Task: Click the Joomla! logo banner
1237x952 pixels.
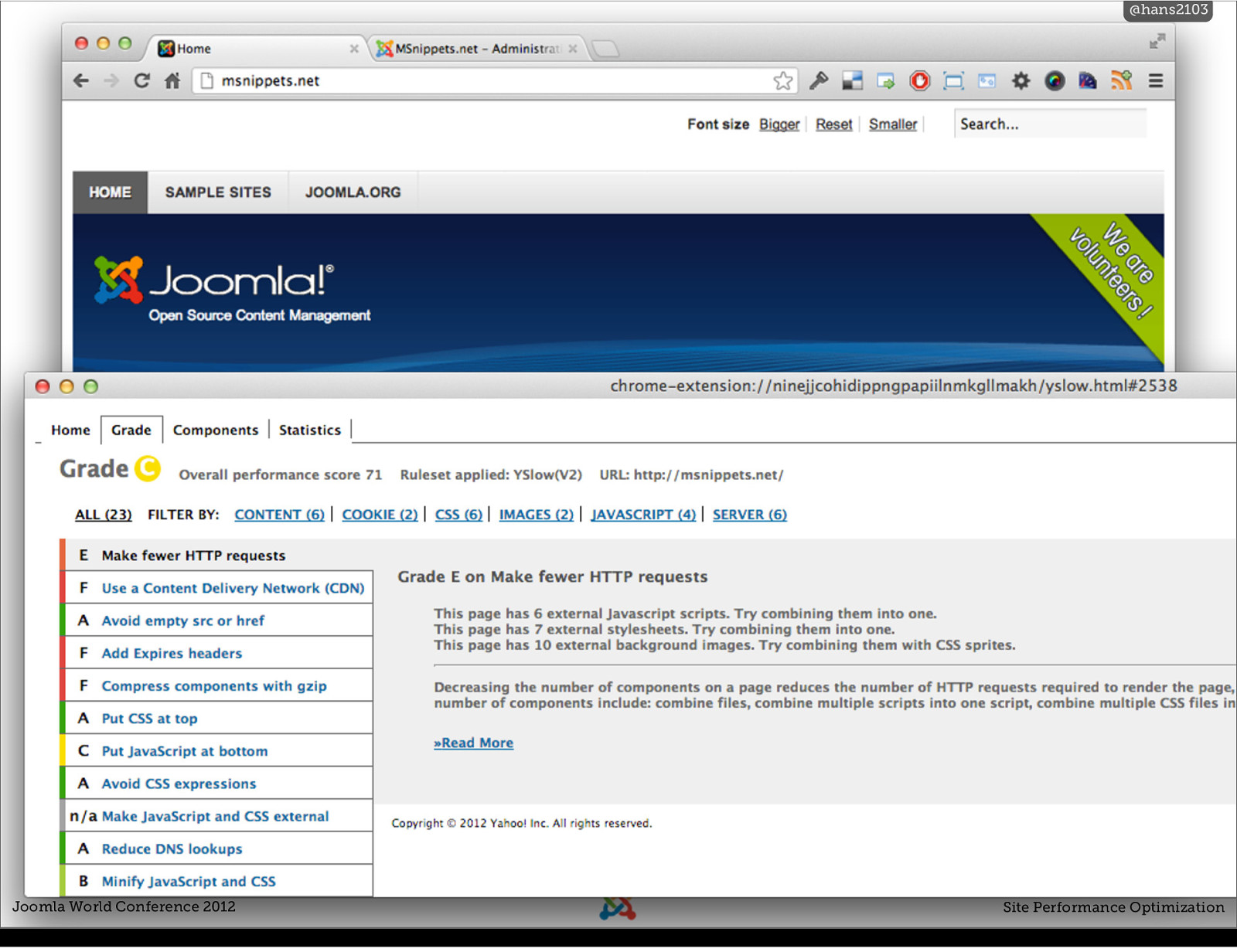Action: 232,290
